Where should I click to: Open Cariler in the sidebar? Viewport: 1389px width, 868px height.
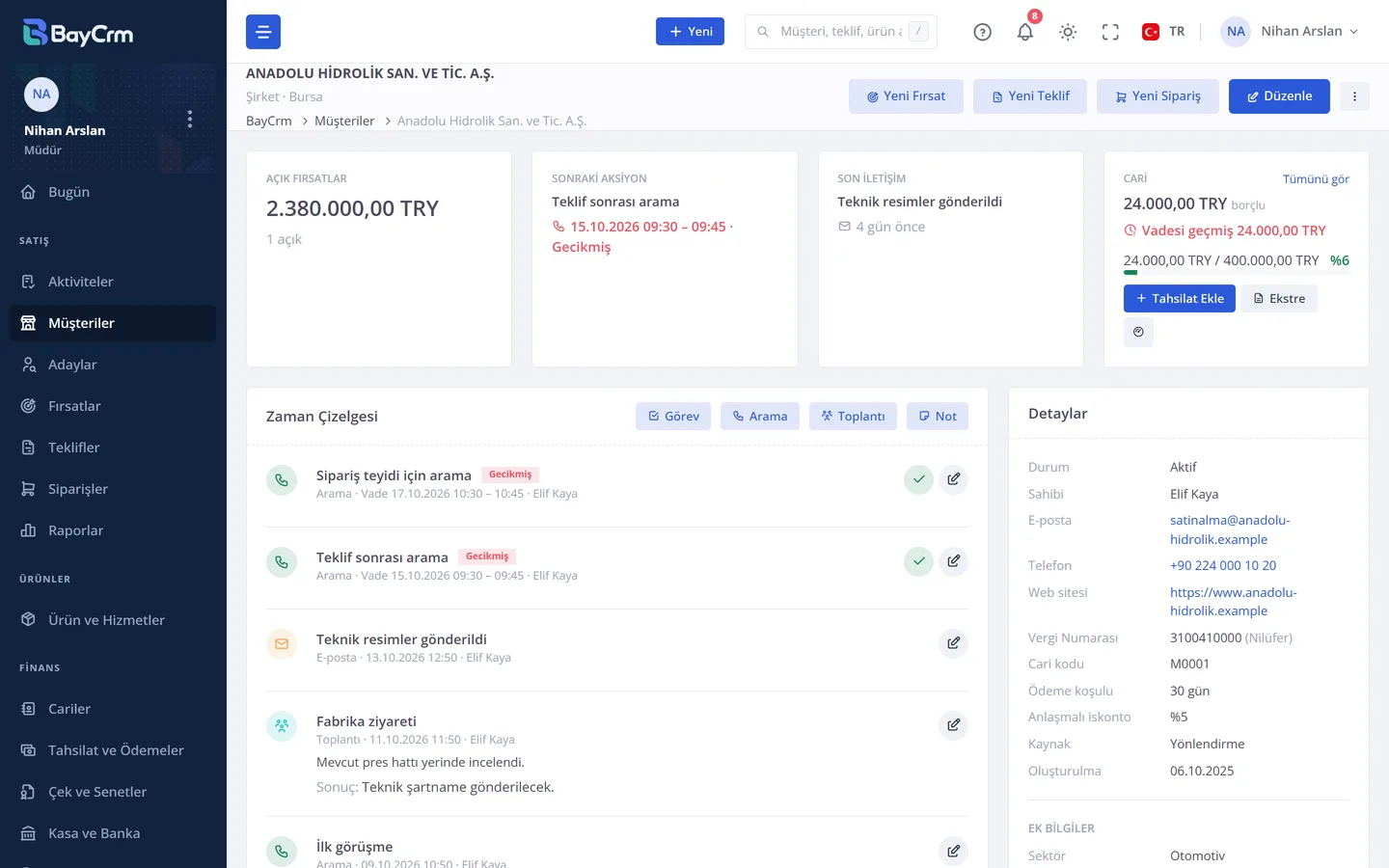click(x=113, y=709)
